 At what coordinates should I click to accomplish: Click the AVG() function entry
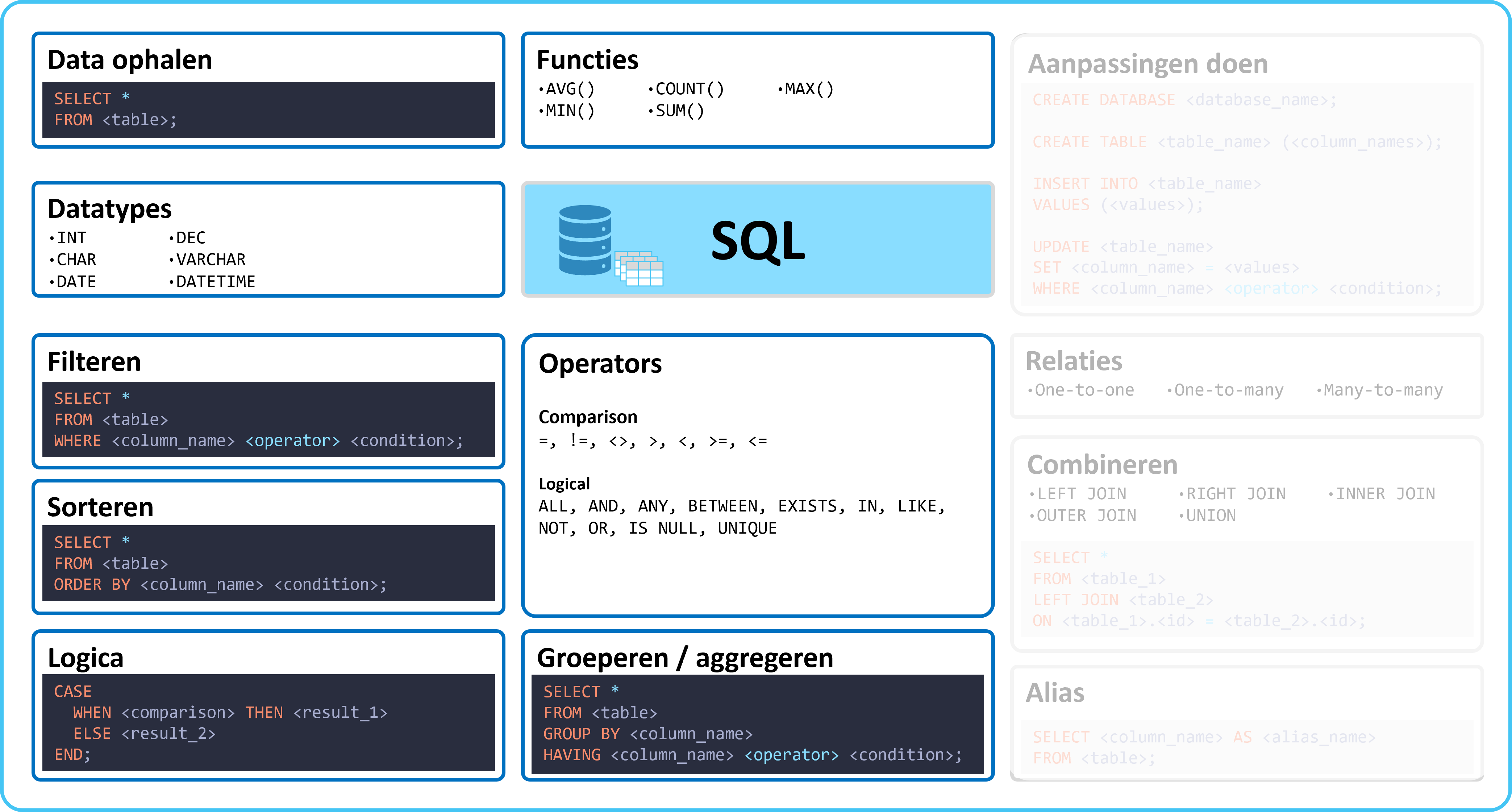click(x=566, y=89)
